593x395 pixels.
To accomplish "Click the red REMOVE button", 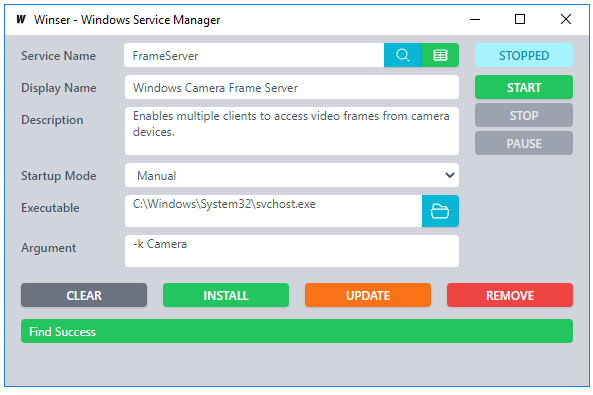I will point(510,295).
